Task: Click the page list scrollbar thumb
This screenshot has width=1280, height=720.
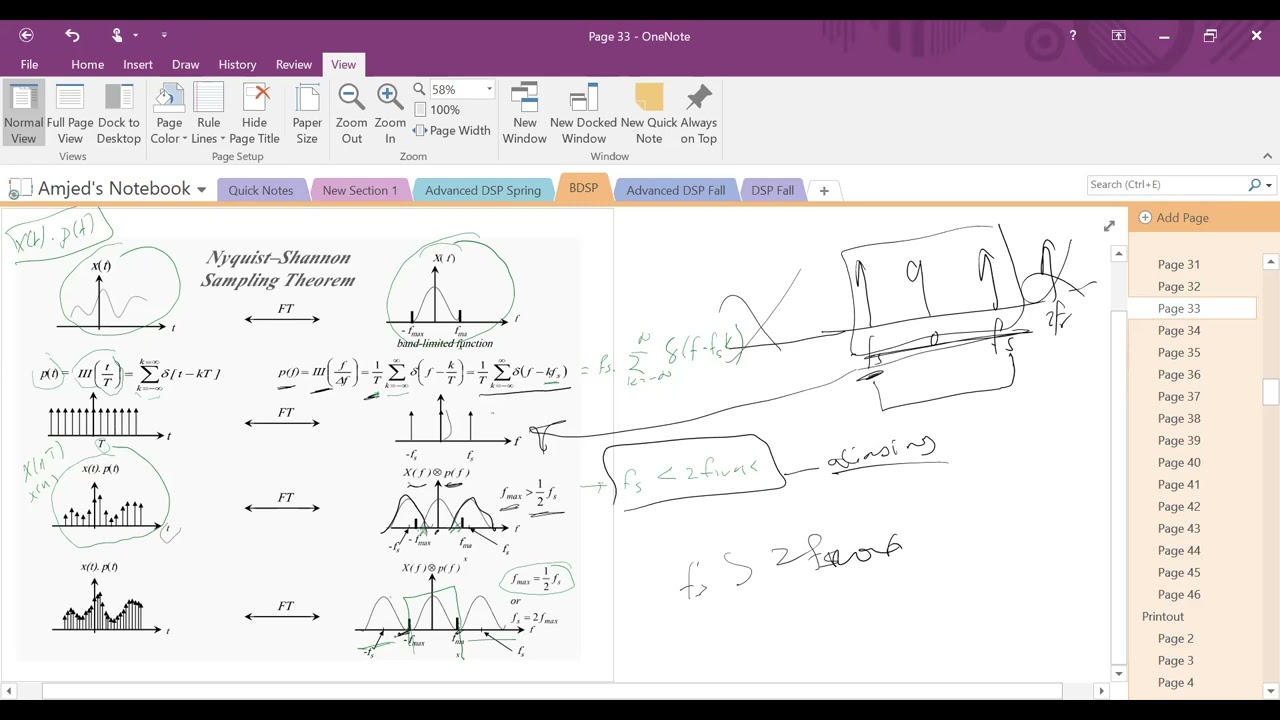Action: point(1271,392)
